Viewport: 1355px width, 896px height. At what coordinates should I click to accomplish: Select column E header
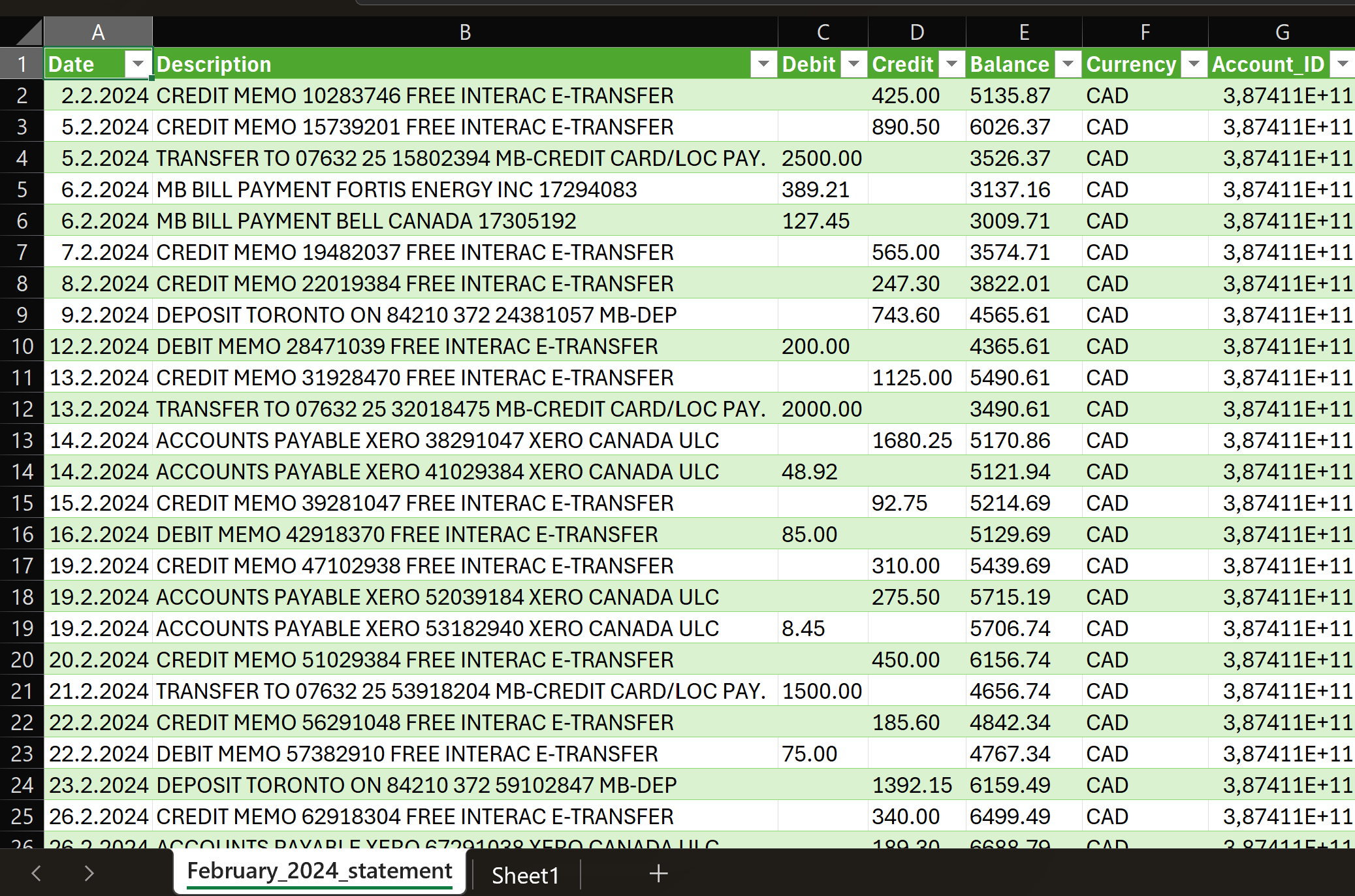(1024, 32)
